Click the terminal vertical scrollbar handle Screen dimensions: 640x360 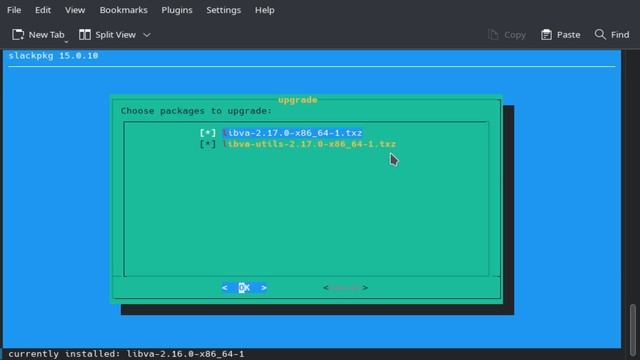pyautogui.click(x=633, y=329)
